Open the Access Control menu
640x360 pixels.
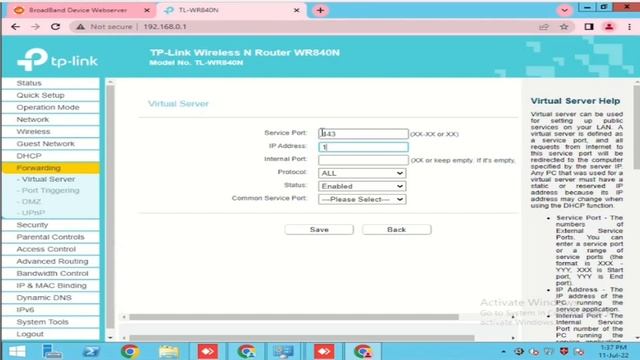tap(51, 249)
